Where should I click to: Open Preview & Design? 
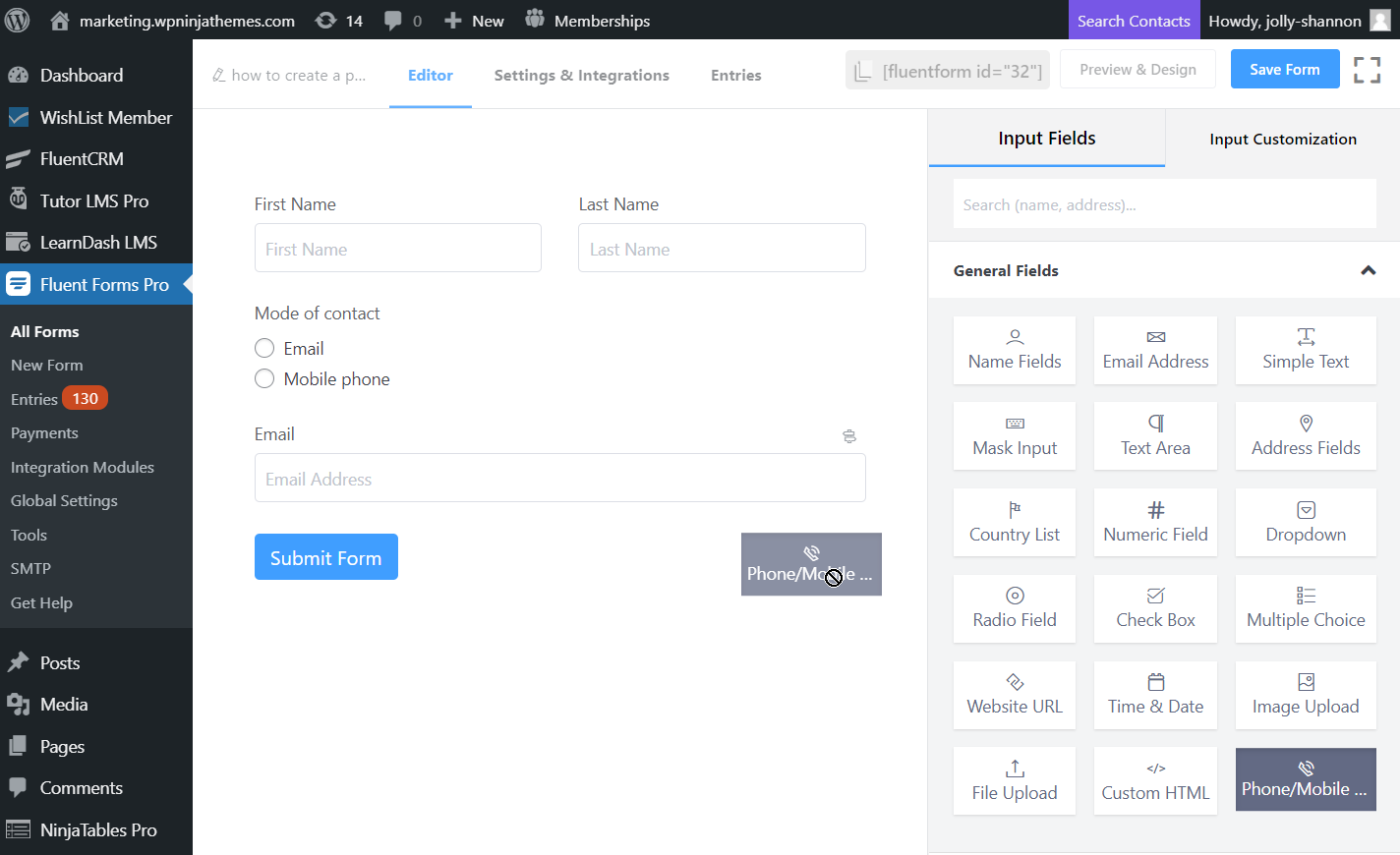(x=1137, y=69)
